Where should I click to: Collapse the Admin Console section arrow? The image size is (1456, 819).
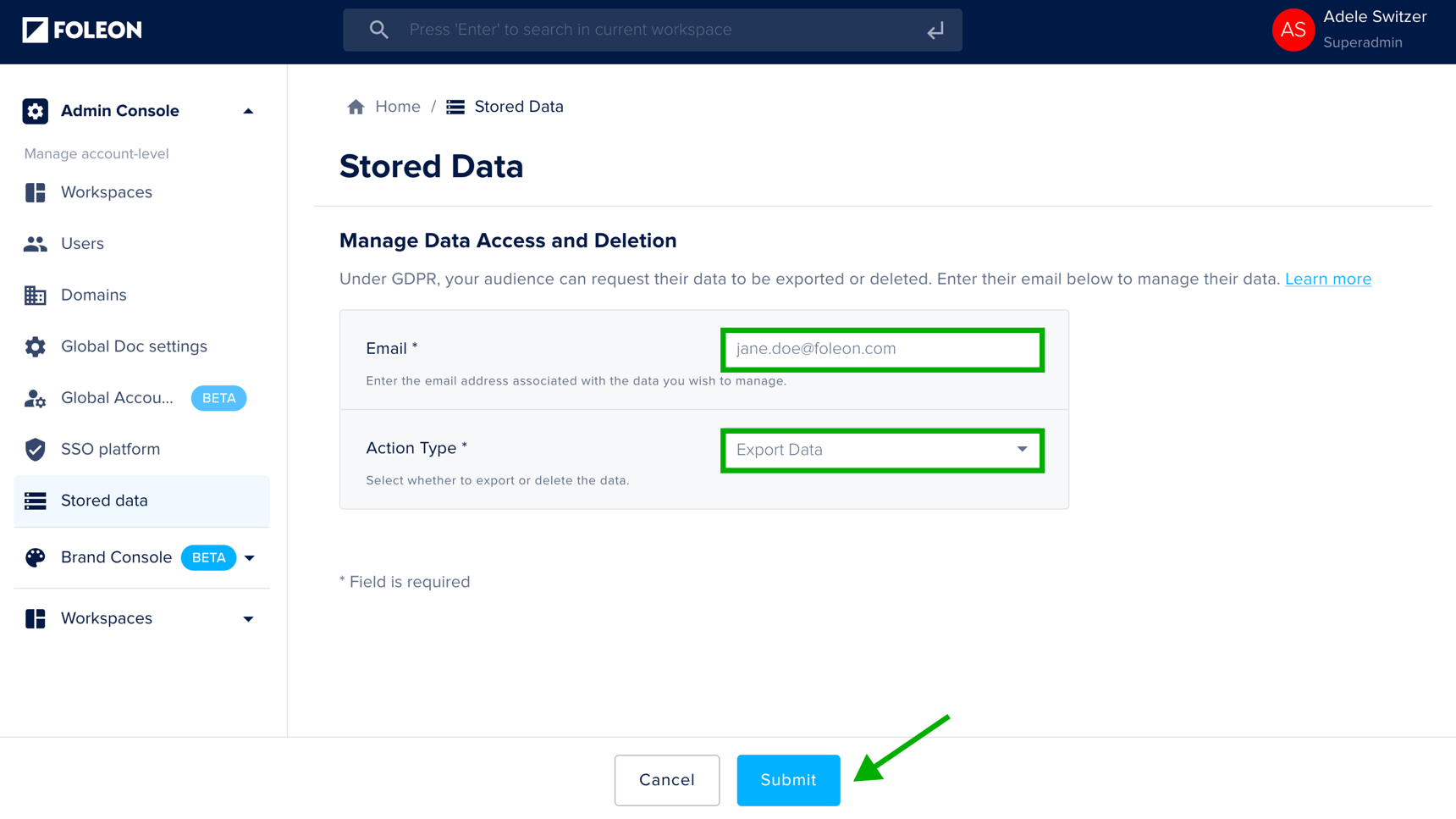(x=248, y=111)
